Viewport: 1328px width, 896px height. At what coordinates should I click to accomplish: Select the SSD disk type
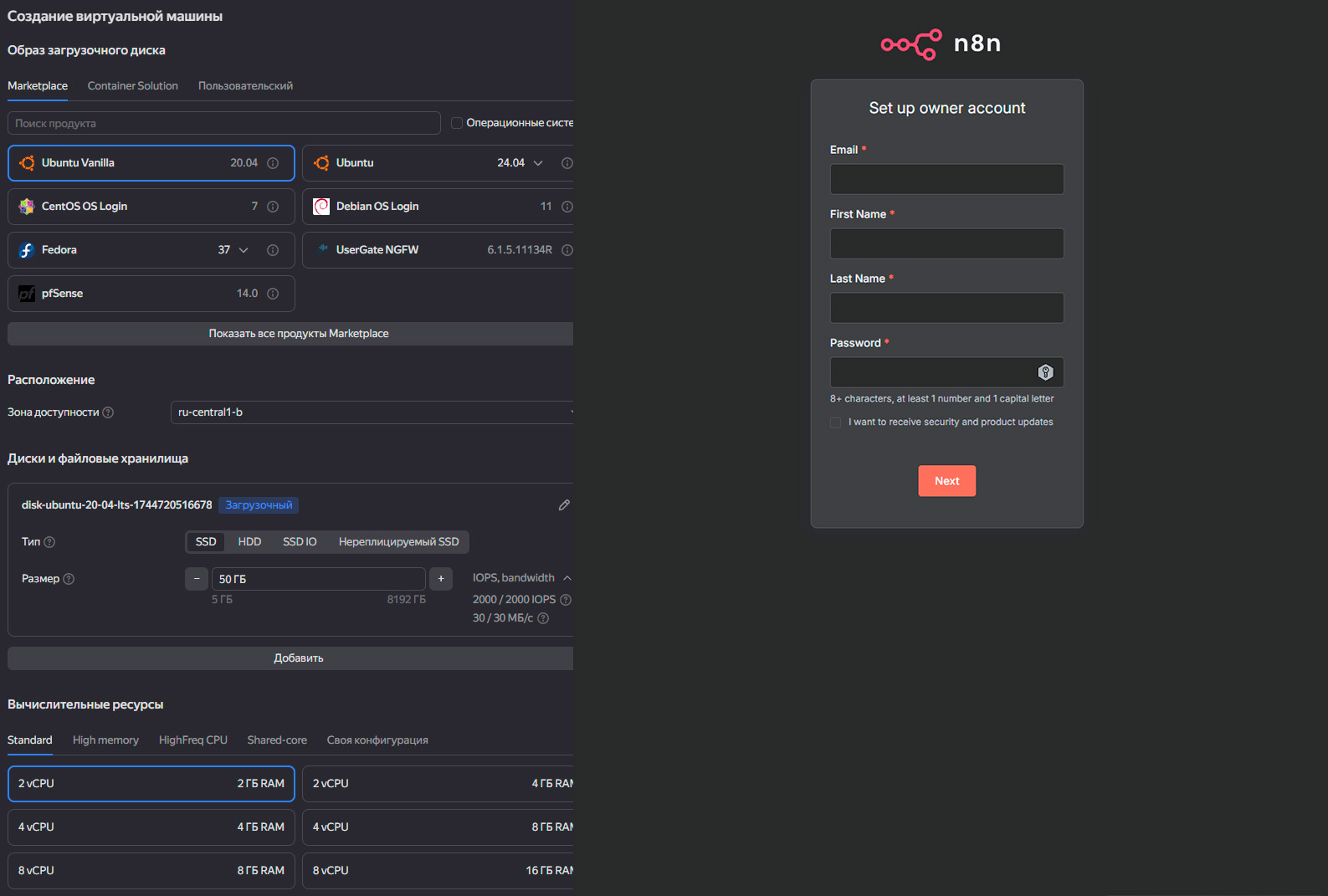point(206,542)
